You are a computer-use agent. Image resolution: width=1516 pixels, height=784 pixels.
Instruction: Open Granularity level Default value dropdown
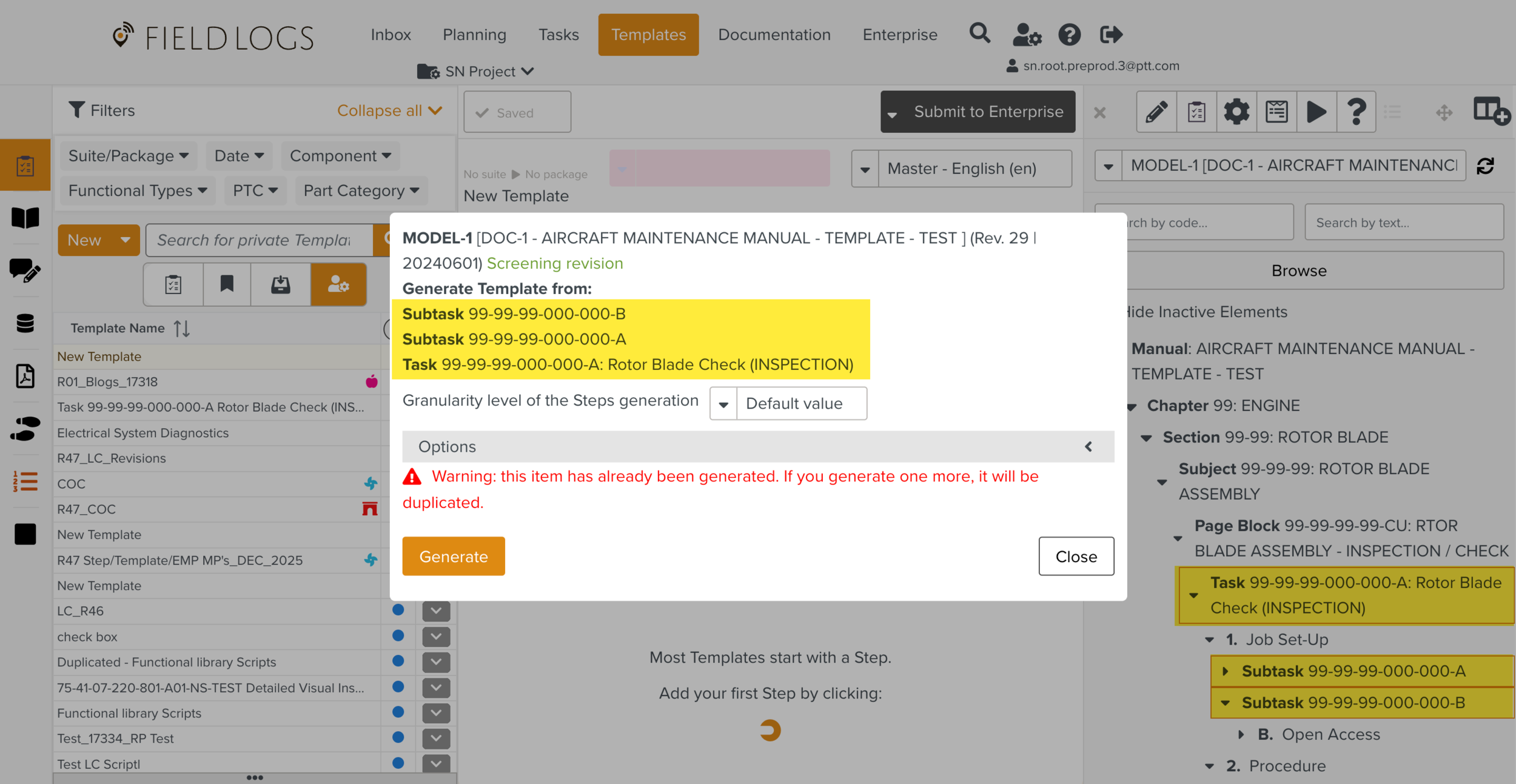[788, 403]
